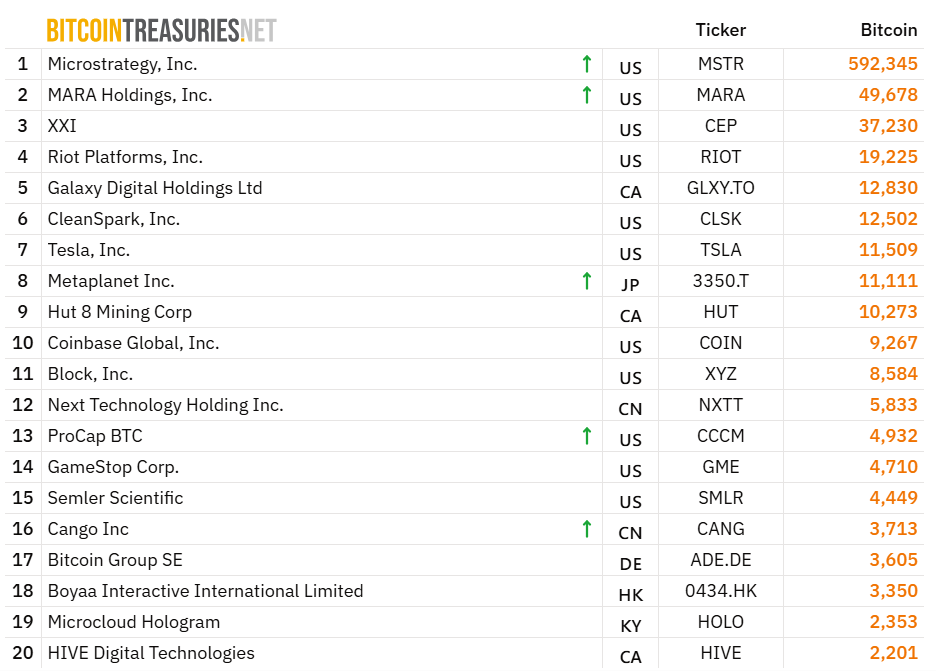Click the 3350.T ticker symbol
Image resolution: width=936 pixels, height=671 pixels.
point(720,281)
